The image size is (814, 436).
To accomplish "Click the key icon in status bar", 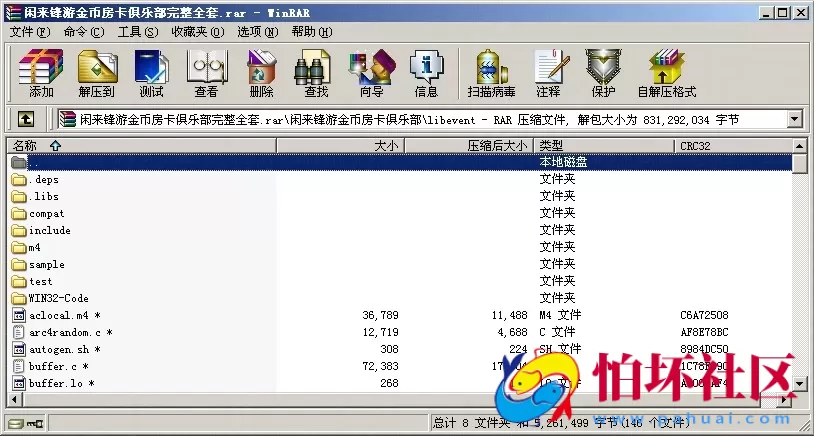I will [35, 424].
